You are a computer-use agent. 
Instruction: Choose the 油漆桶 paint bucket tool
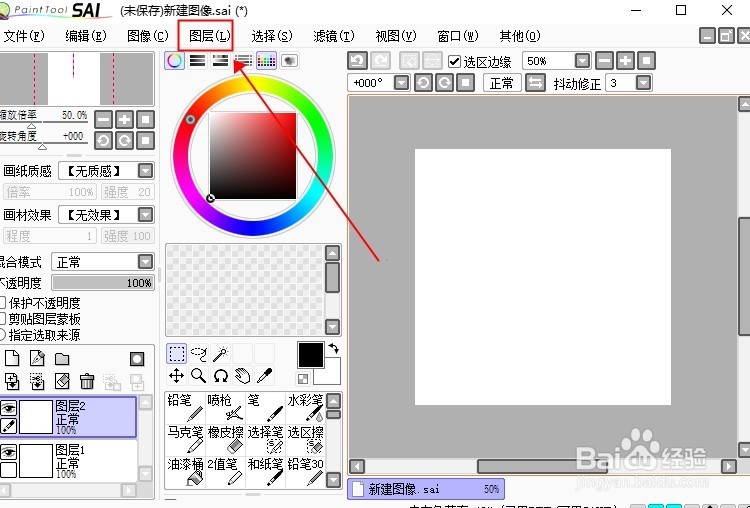click(185, 471)
